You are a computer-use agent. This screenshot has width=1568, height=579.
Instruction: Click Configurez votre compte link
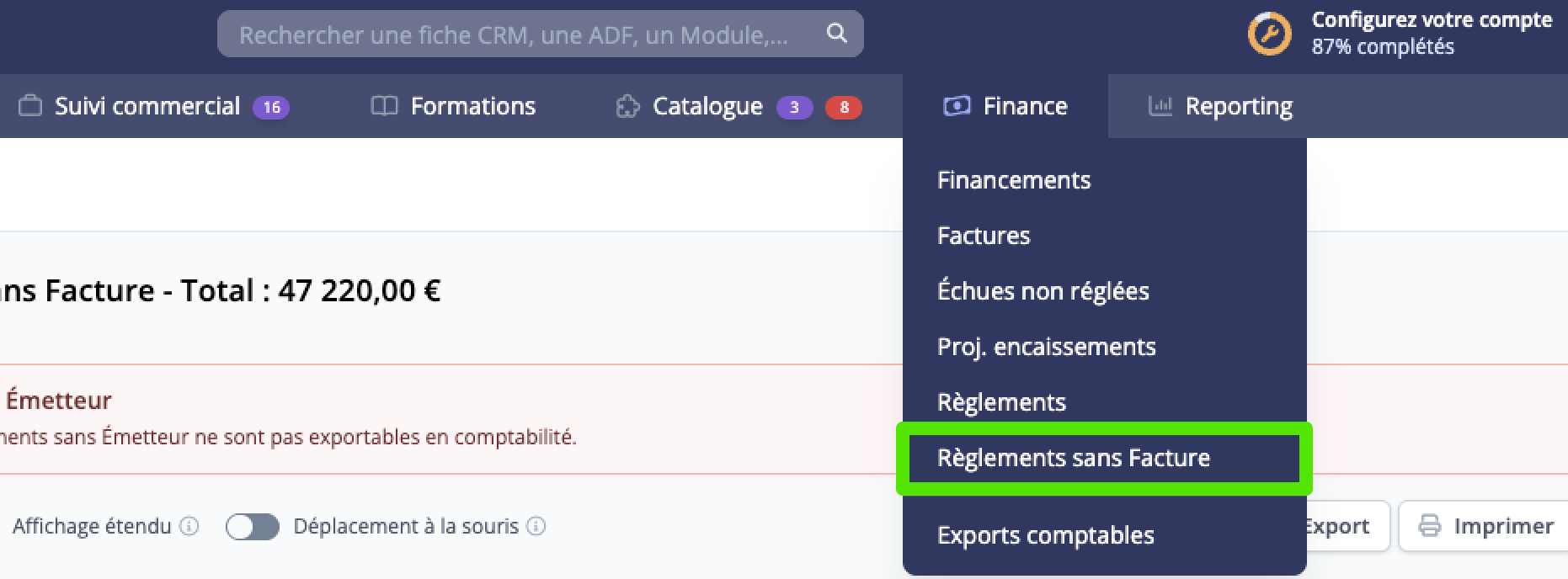1432,20
